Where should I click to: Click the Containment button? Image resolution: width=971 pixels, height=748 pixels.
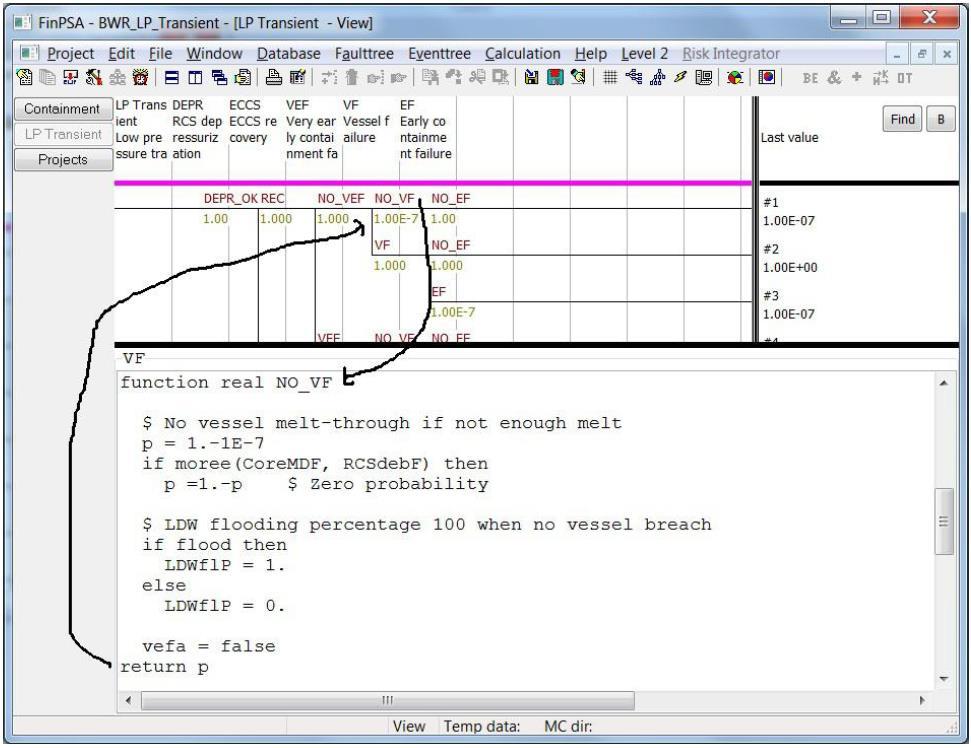pos(63,109)
